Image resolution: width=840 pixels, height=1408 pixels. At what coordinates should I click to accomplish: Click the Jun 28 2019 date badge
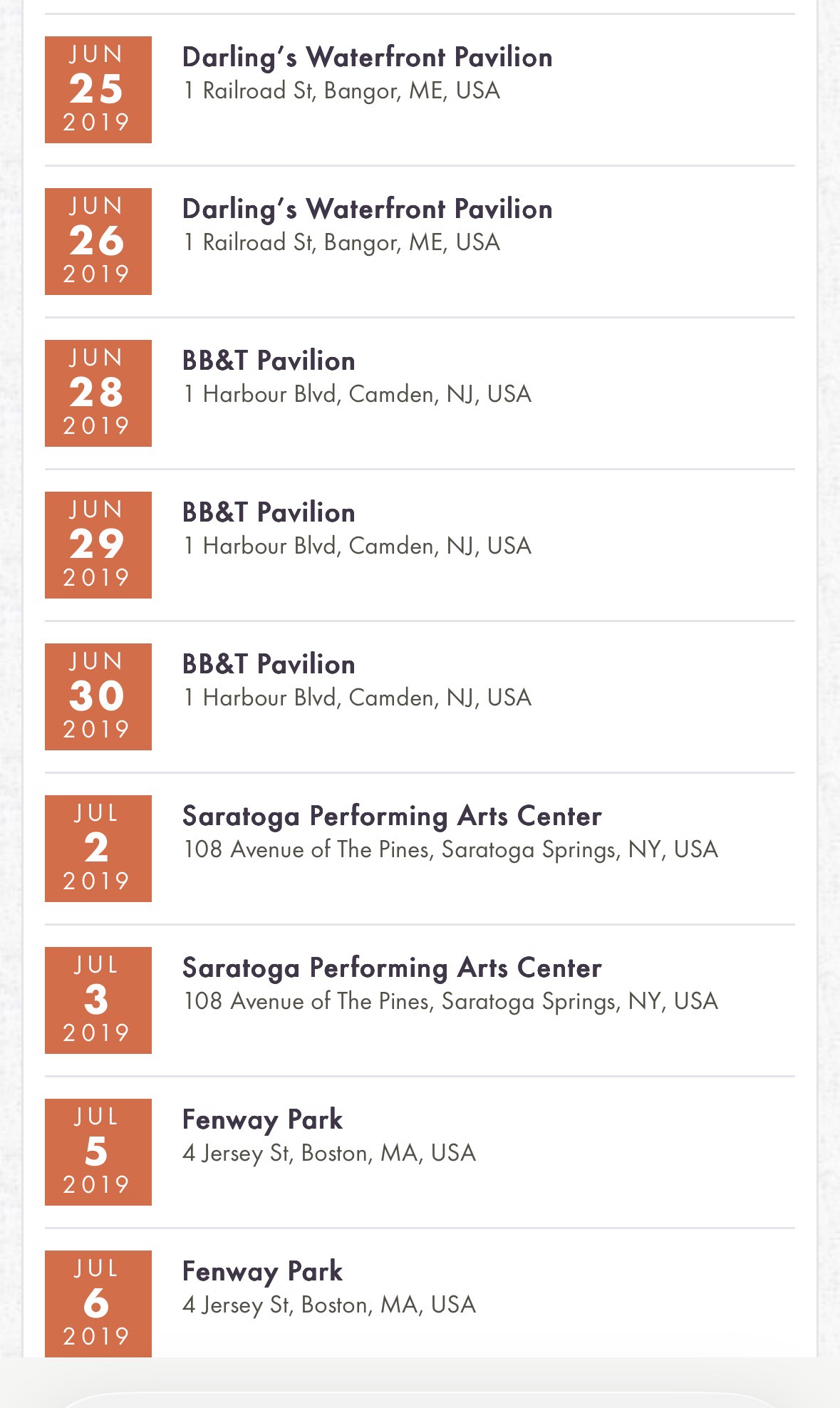(x=98, y=393)
